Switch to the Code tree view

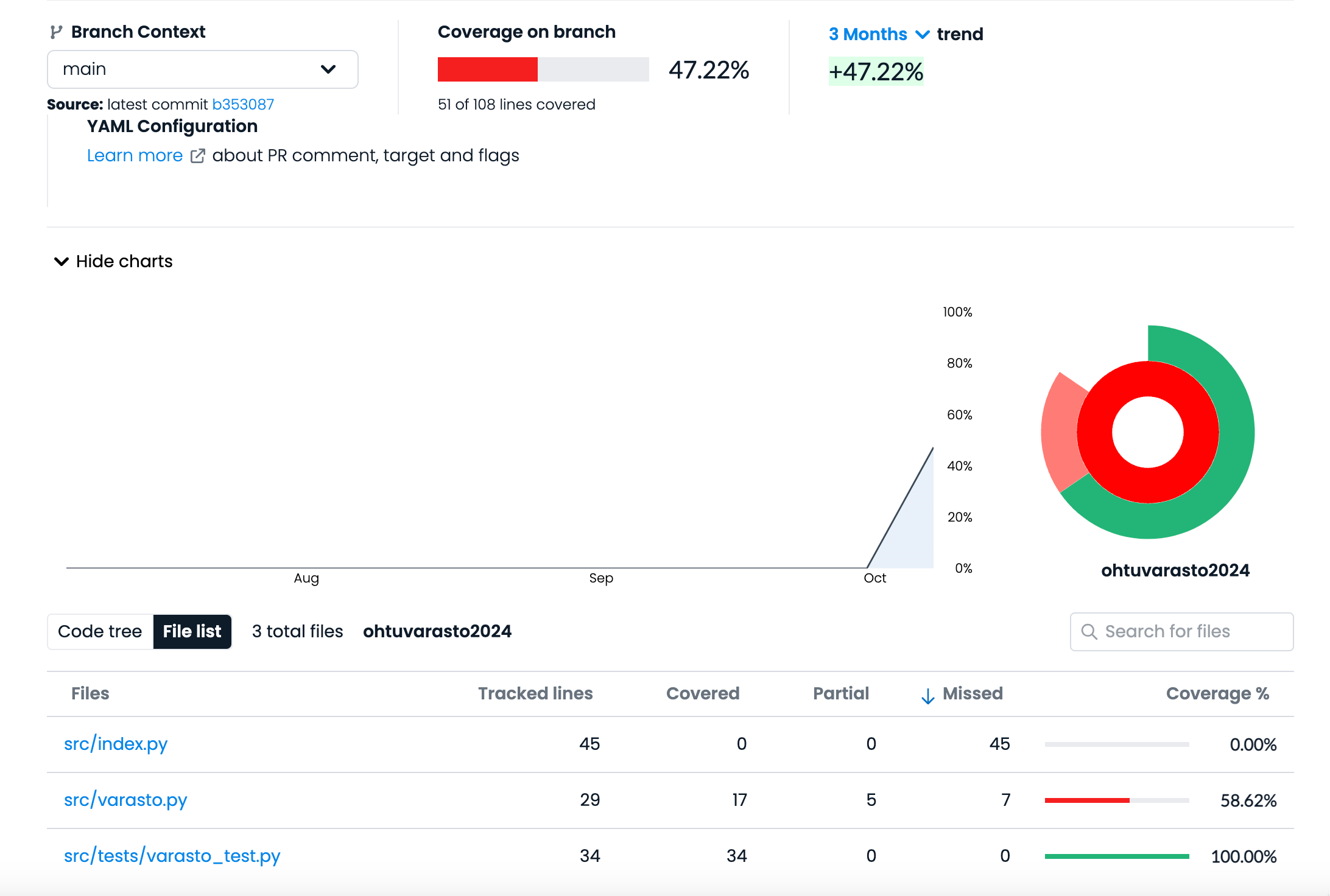(x=100, y=632)
